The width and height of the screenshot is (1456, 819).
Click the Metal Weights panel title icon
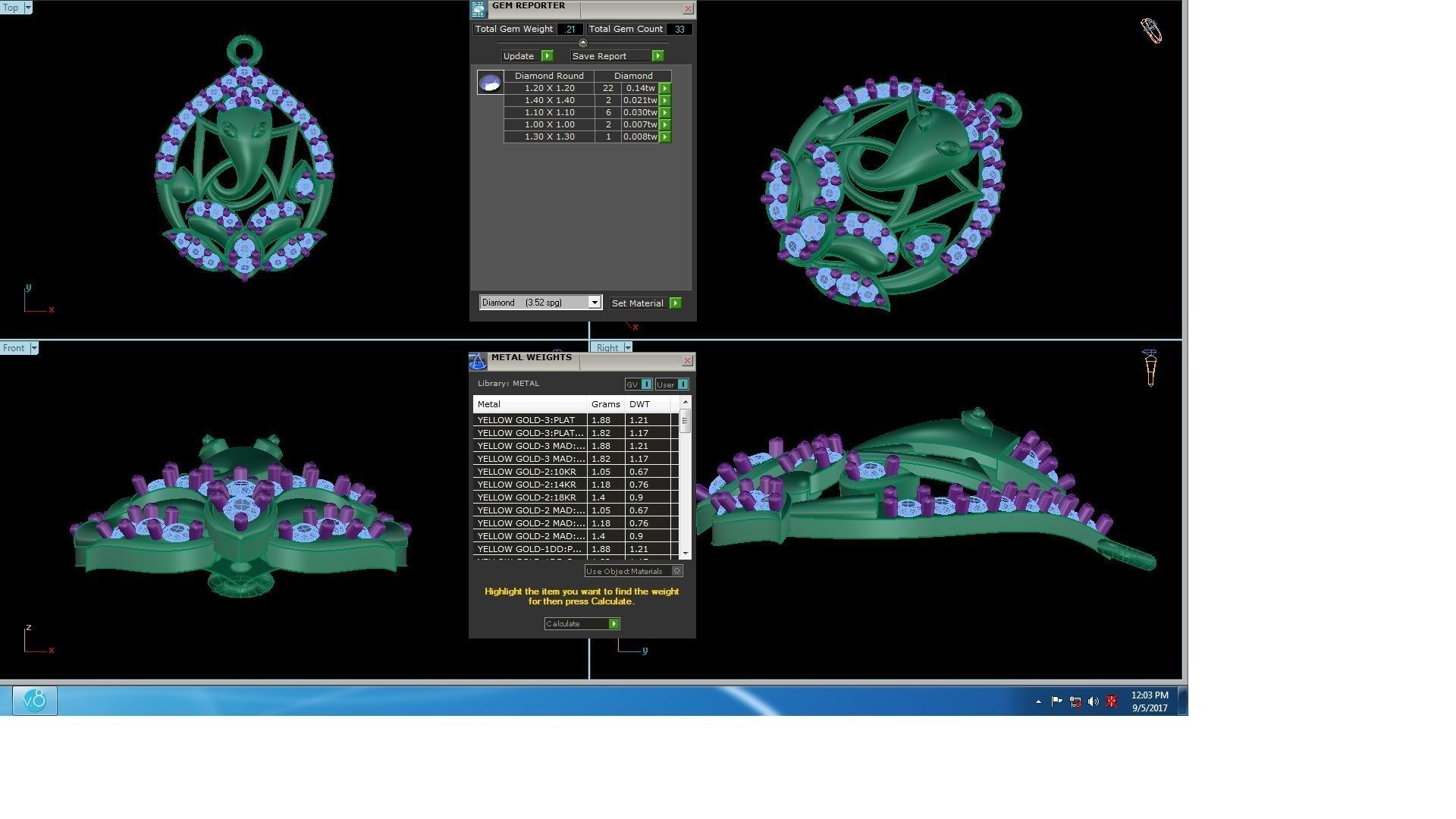[x=478, y=361]
